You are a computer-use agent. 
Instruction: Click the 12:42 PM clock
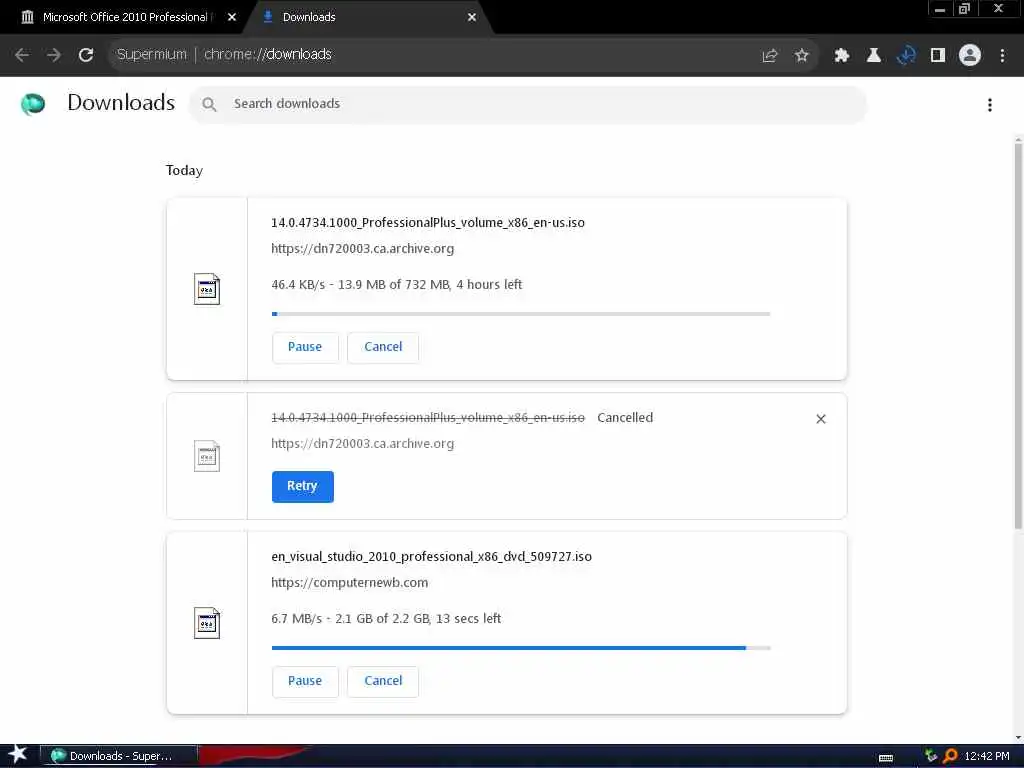(x=987, y=756)
